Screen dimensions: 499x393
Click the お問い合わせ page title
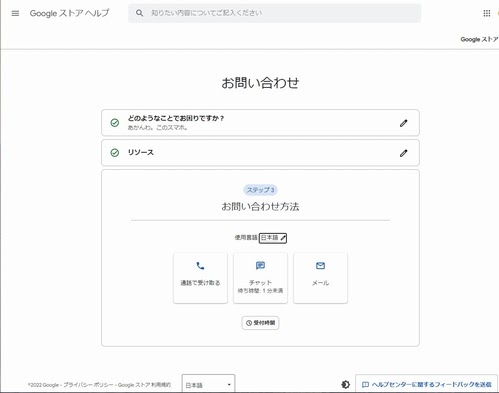pos(260,83)
